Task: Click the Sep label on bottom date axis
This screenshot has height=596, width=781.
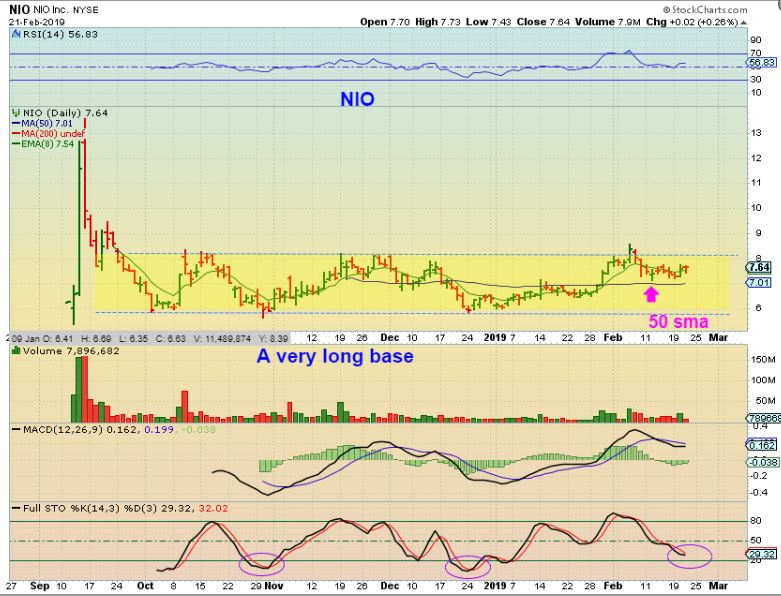Action: (39, 586)
